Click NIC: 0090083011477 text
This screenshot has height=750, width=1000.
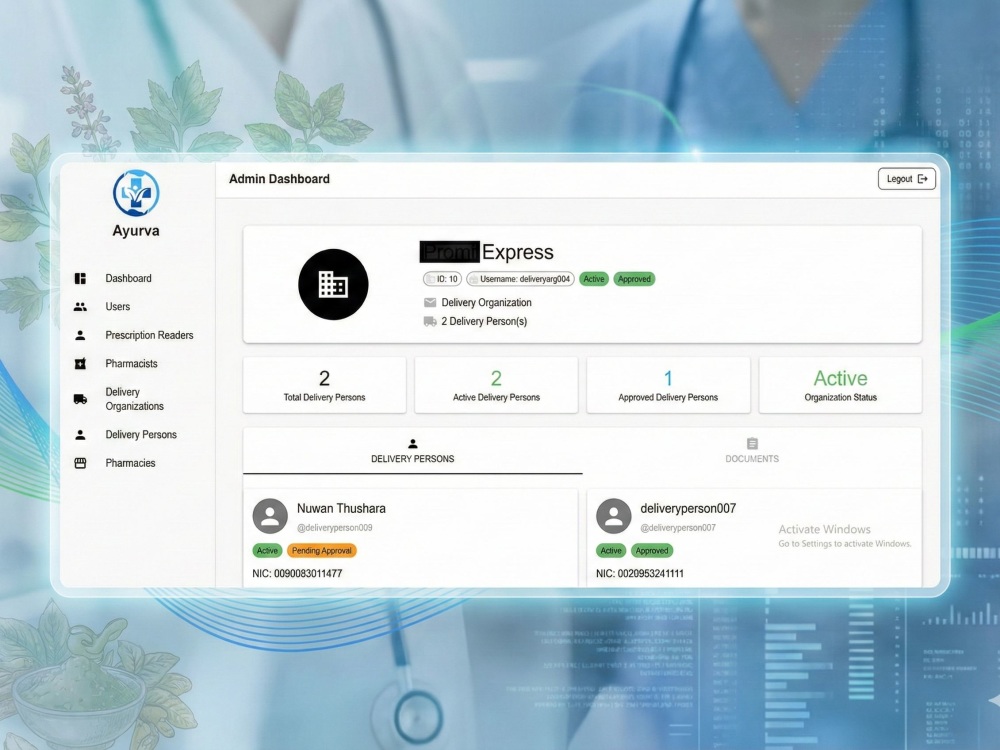pos(297,574)
